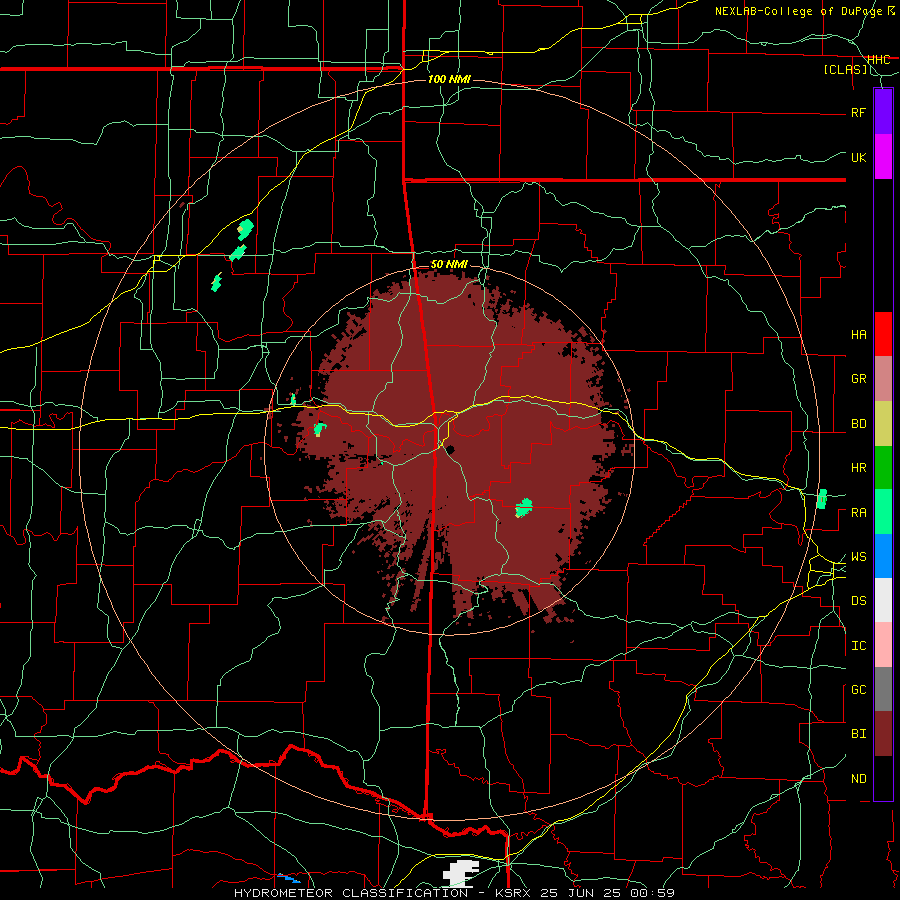Viewport: 900px width, 900px height.
Task: Click the BI brown legend swatch
Action: click(x=883, y=734)
